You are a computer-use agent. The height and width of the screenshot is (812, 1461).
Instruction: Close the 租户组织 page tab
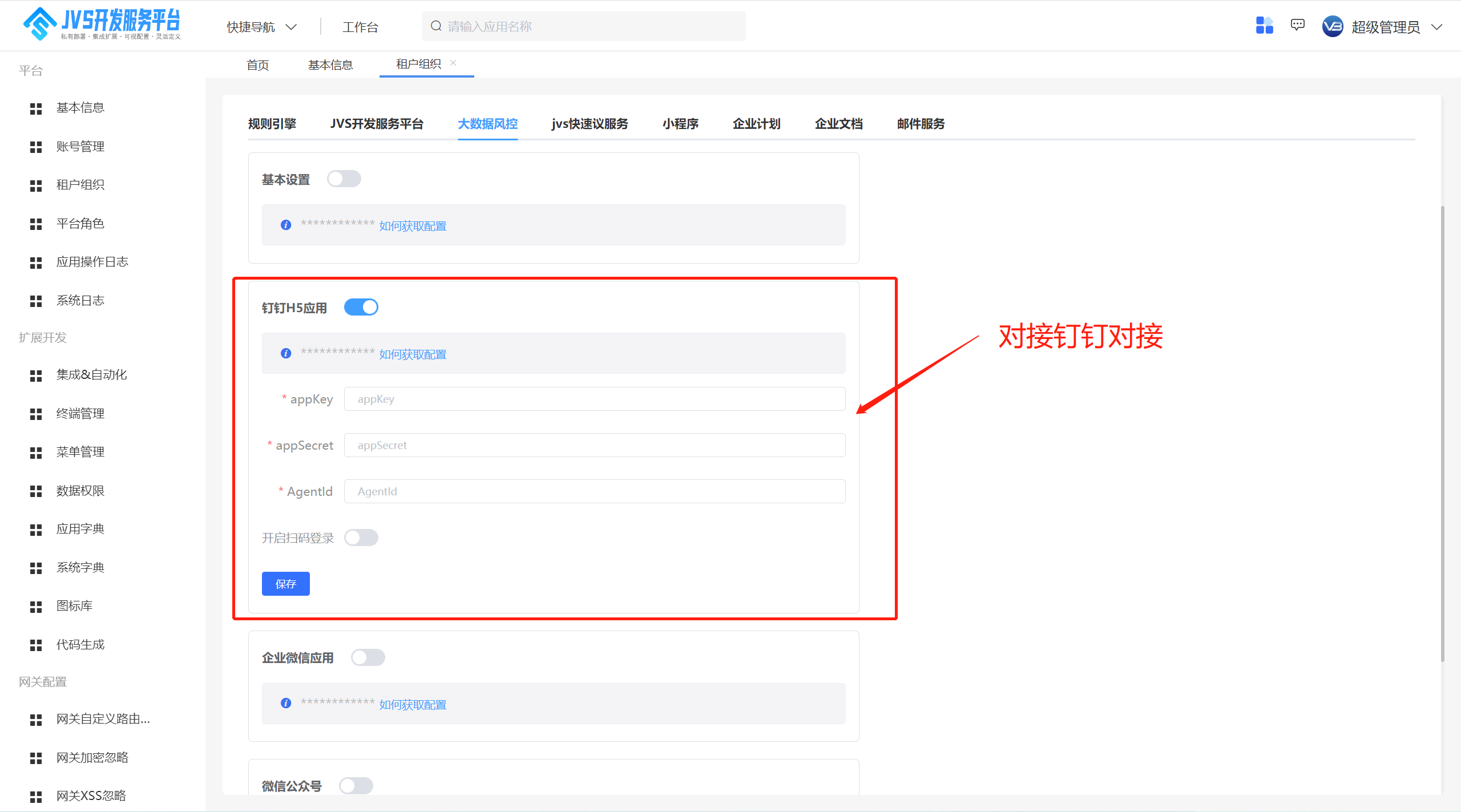pyautogui.click(x=453, y=63)
